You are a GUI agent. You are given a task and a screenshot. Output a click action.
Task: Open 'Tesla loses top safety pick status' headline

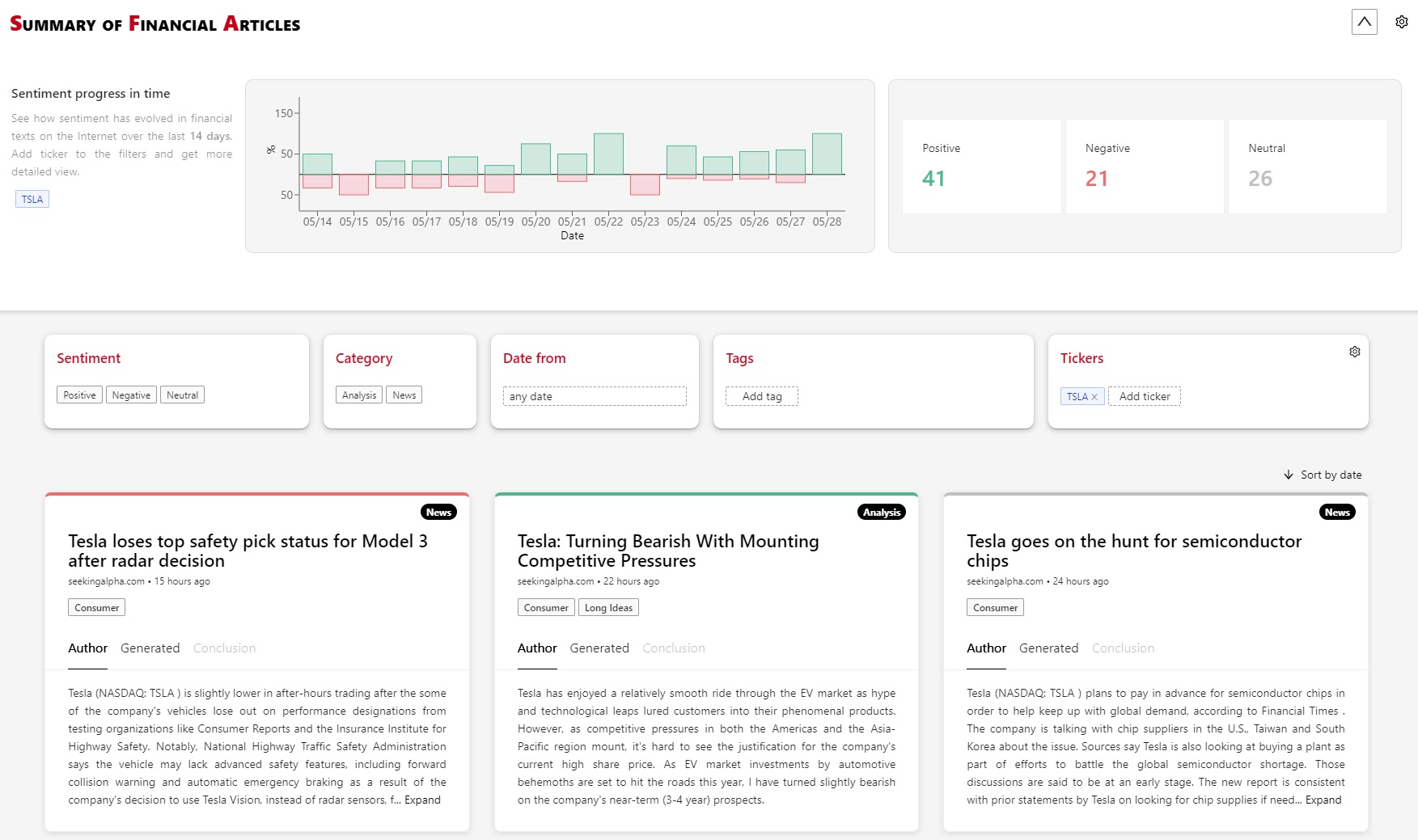pos(248,551)
